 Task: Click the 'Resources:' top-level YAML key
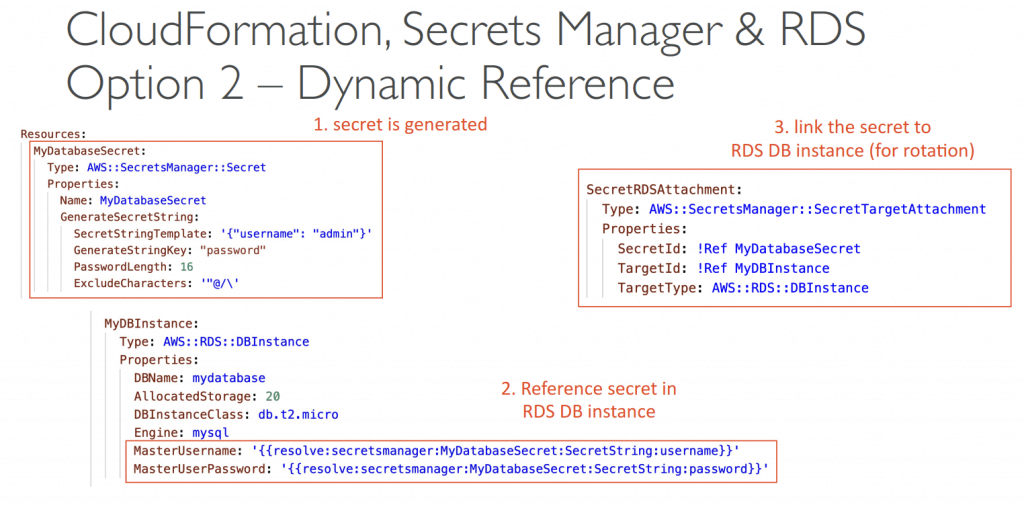coord(54,134)
